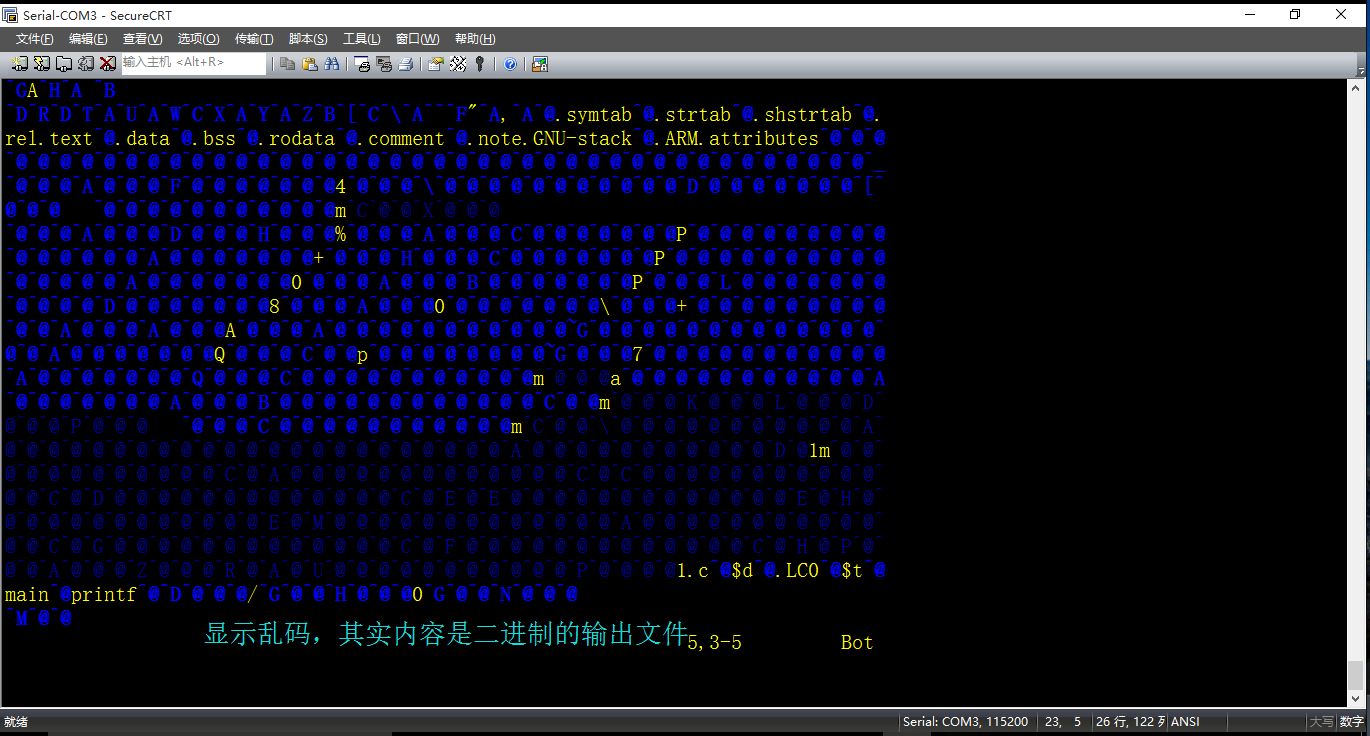Open the 文件(F) menu
This screenshot has width=1370, height=736.
34,39
